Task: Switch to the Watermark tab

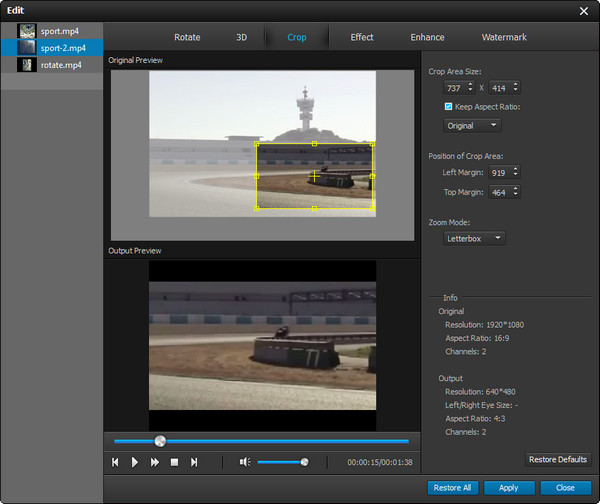Action: pyautogui.click(x=504, y=37)
